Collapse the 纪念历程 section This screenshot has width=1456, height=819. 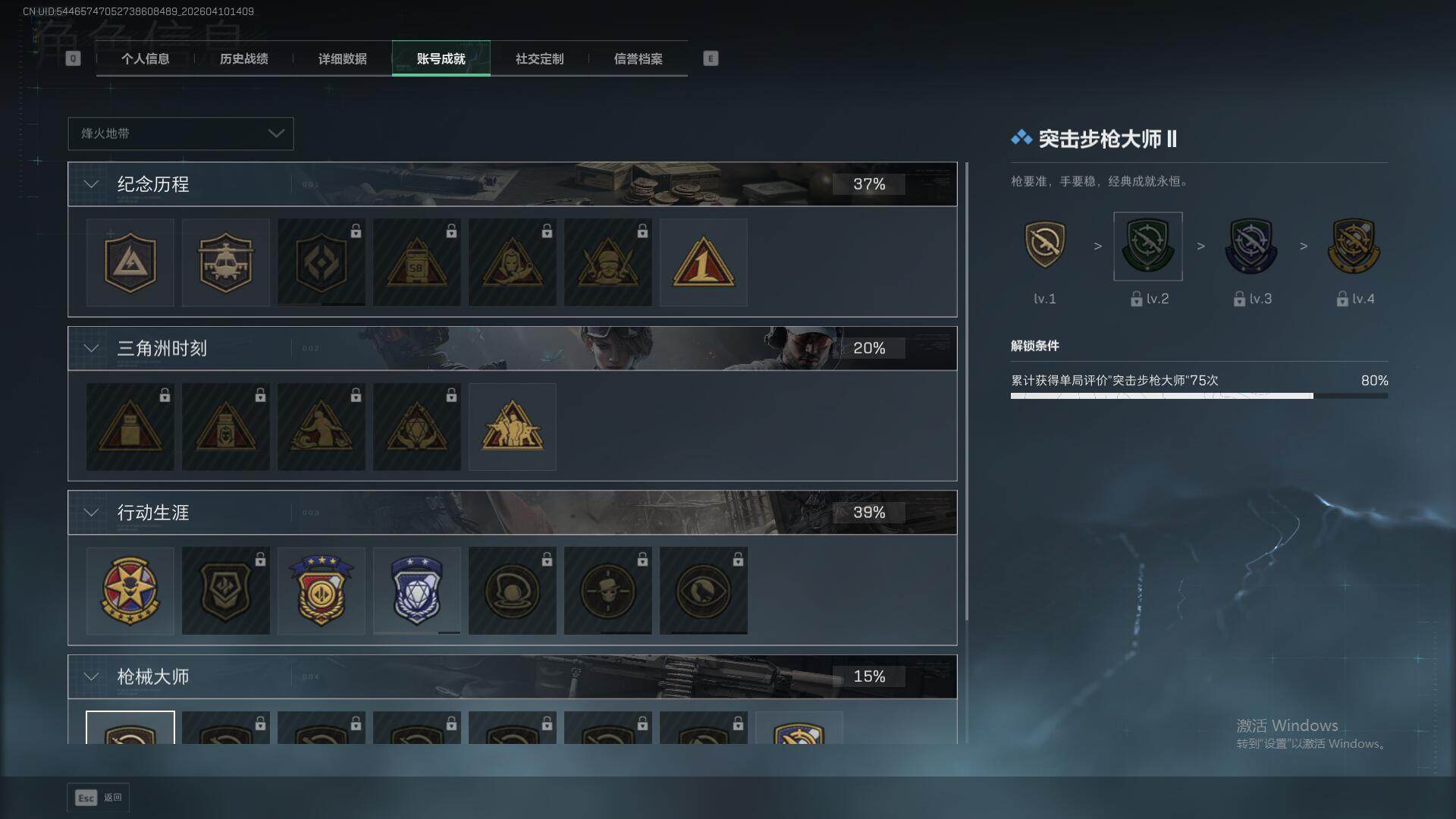pos(91,184)
